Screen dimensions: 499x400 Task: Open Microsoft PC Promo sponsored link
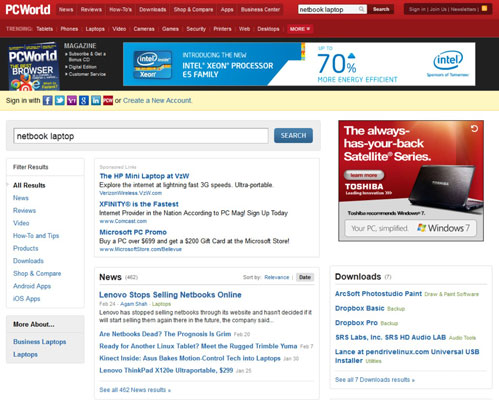click(133, 232)
